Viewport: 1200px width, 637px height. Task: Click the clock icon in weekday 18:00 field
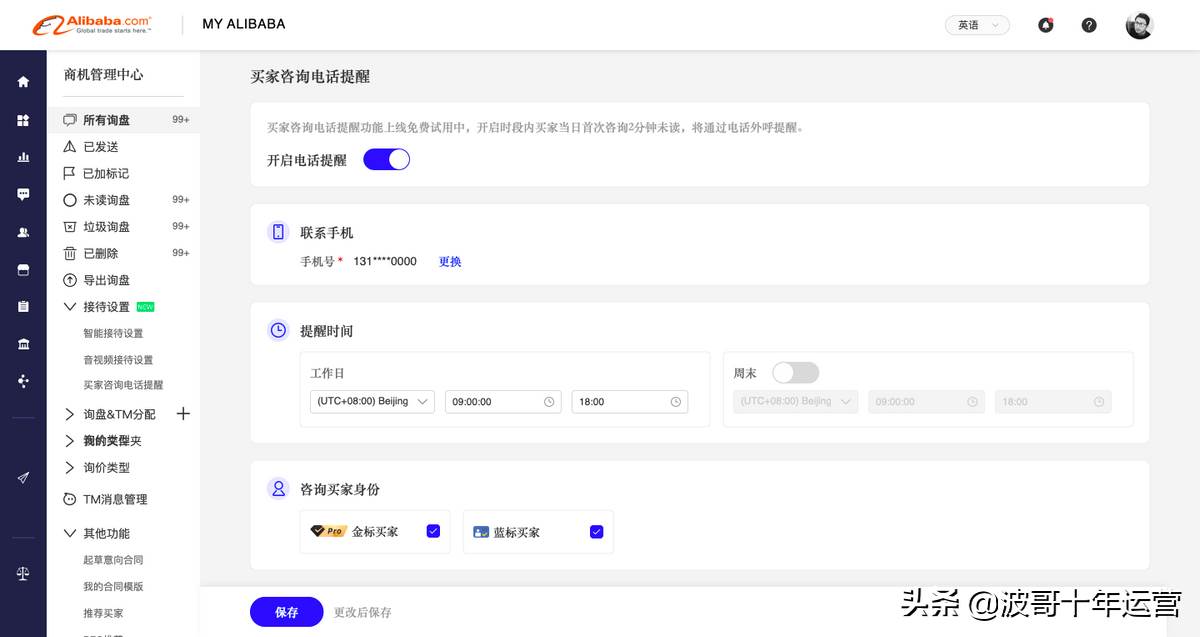pyautogui.click(x=676, y=402)
